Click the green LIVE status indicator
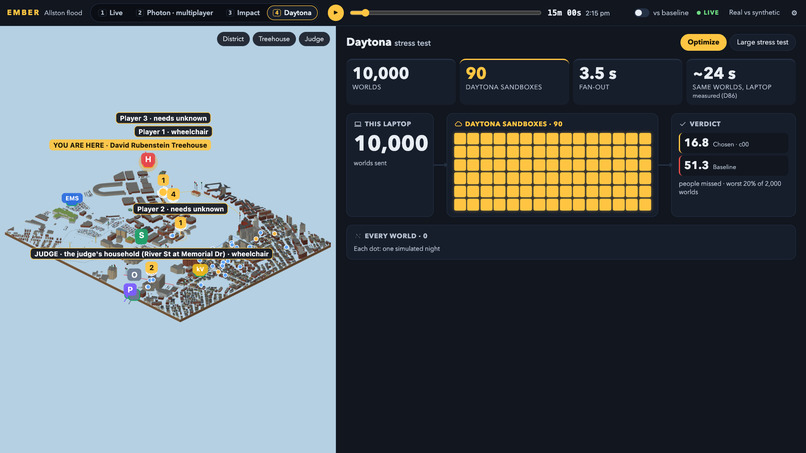 [x=708, y=13]
